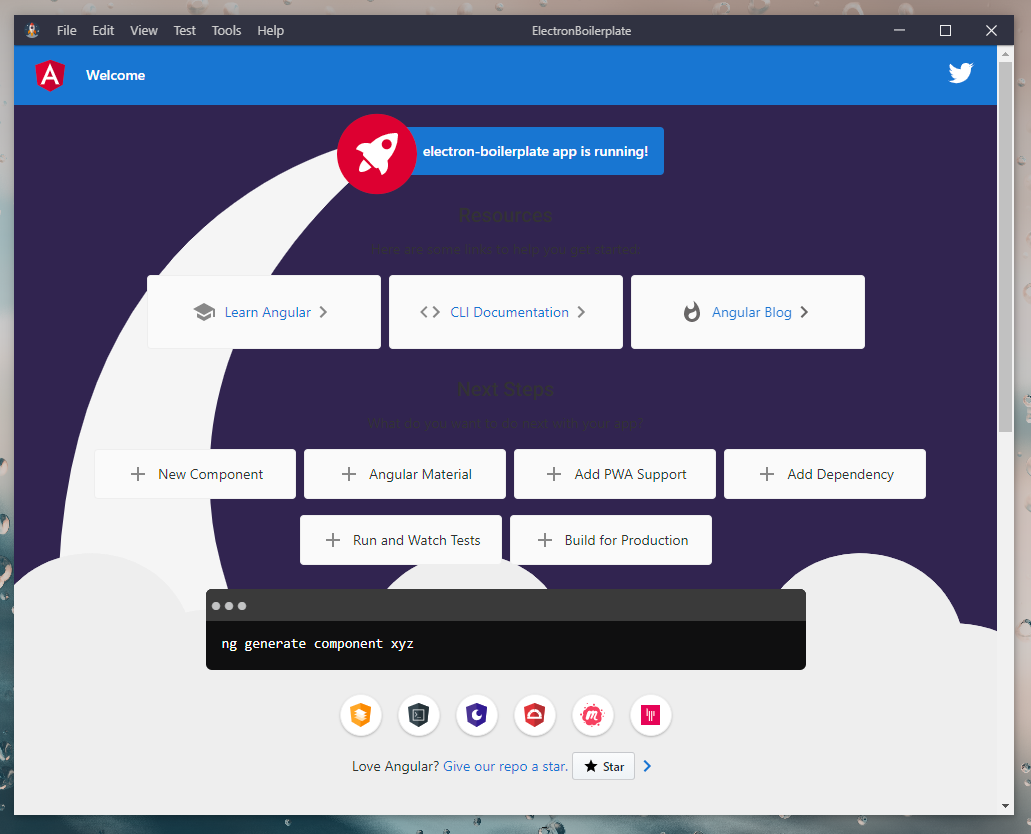Close the ElectronBoilerplate window
The height and width of the screenshot is (834, 1031).
point(992,30)
